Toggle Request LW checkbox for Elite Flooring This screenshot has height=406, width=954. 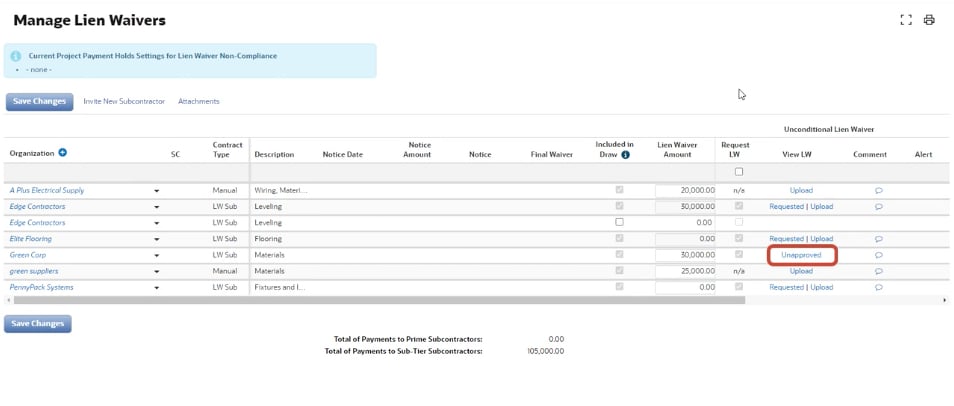(x=739, y=238)
